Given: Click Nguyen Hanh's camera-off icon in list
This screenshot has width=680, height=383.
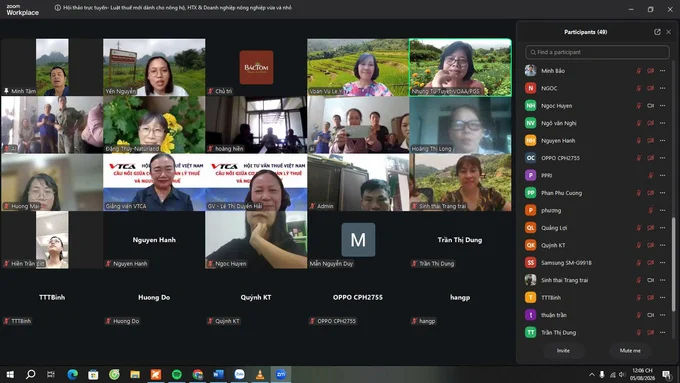Looking at the screenshot, I should pyautogui.click(x=651, y=141).
